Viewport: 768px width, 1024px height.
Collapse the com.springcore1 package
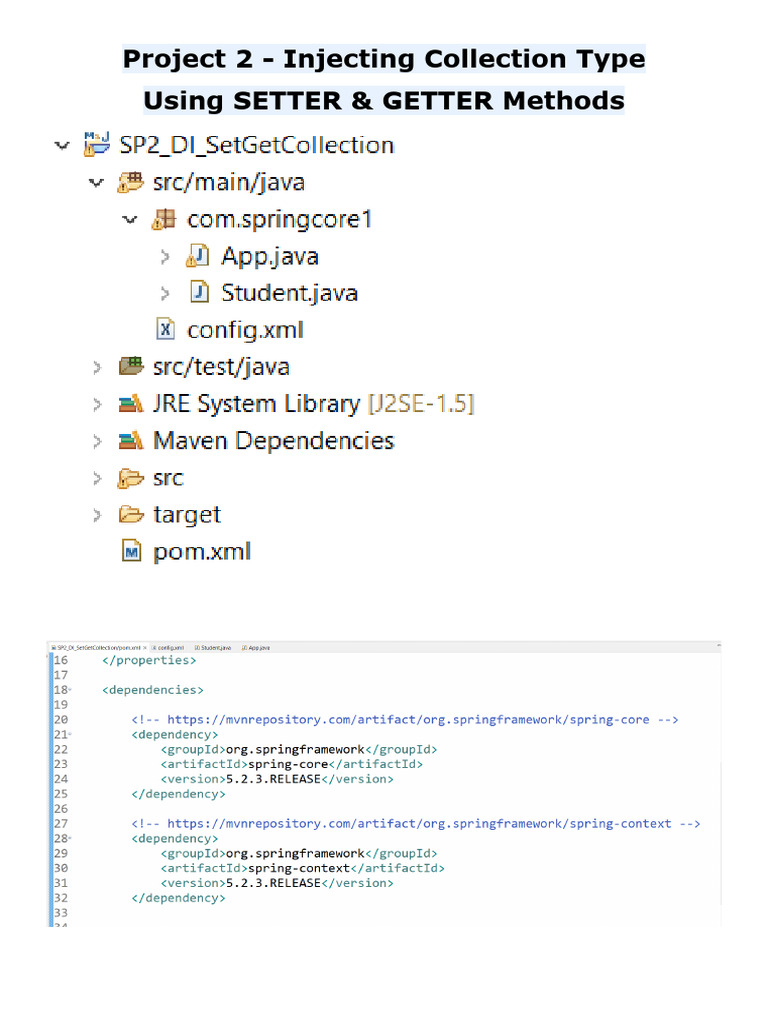click(130, 219)
